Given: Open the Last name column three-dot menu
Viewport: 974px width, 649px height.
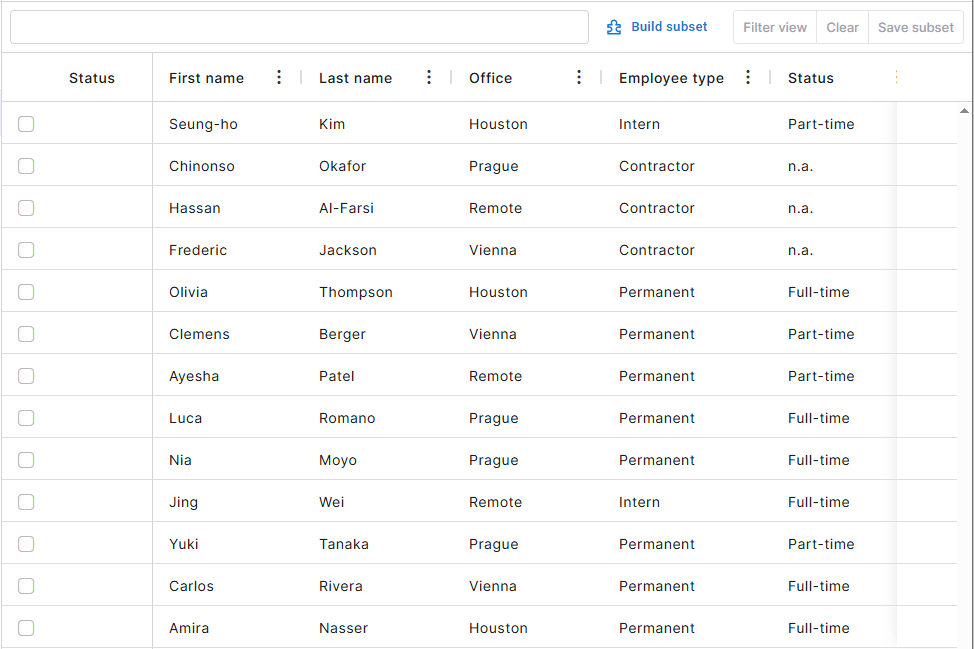Looking at the screenshot, I should pyautogui.click(x=429, y=78).
